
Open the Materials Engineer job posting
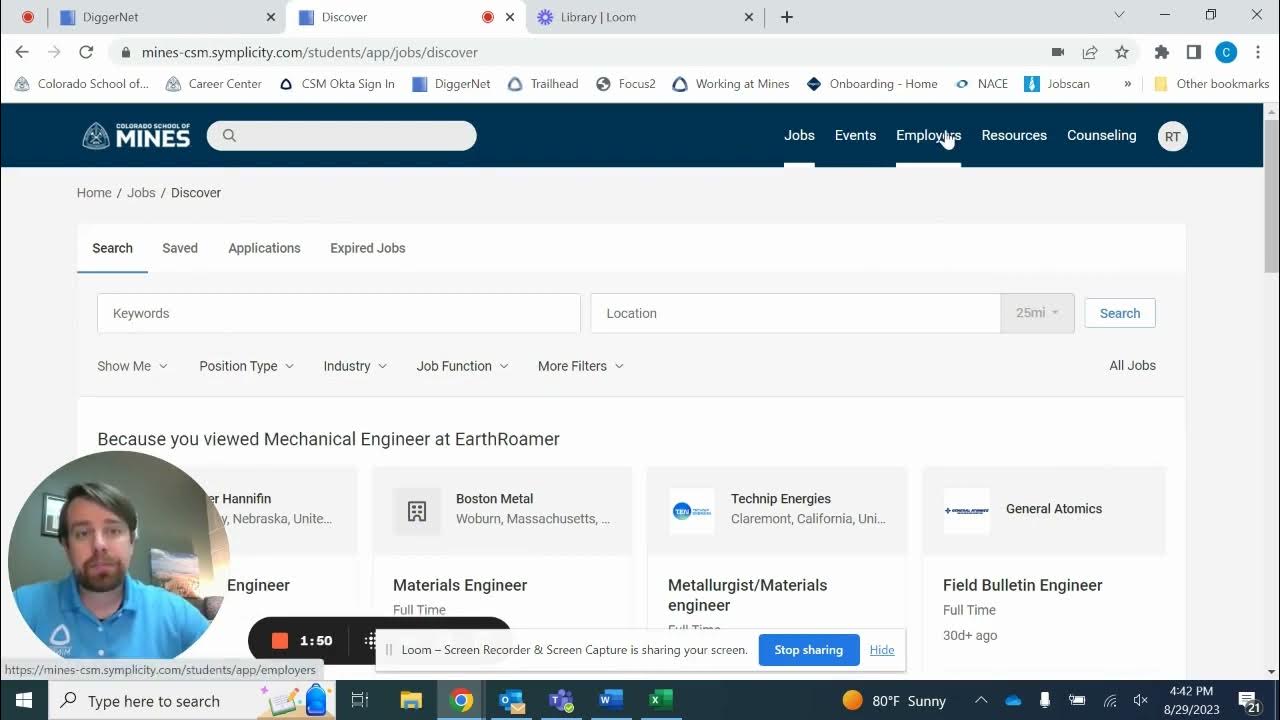point(460,585)
